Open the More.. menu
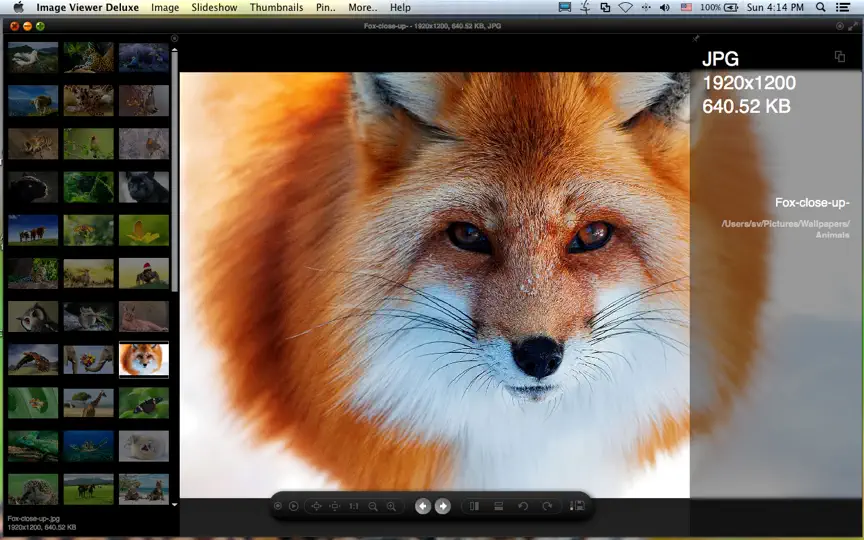This screenshot has width=864, height=540. click(x=363, y=7)
